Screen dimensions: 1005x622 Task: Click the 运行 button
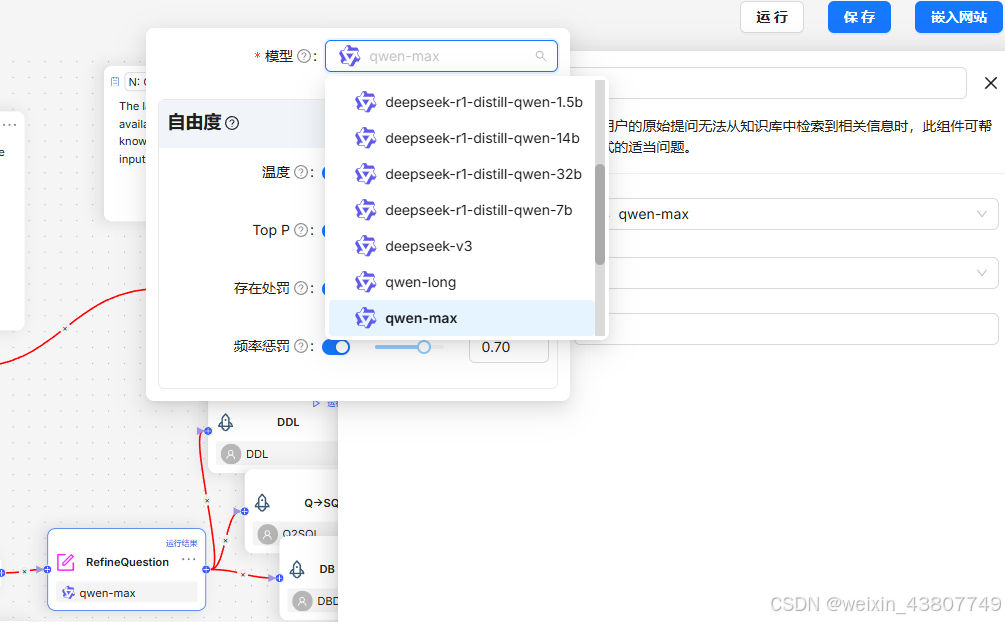(772, 17)
